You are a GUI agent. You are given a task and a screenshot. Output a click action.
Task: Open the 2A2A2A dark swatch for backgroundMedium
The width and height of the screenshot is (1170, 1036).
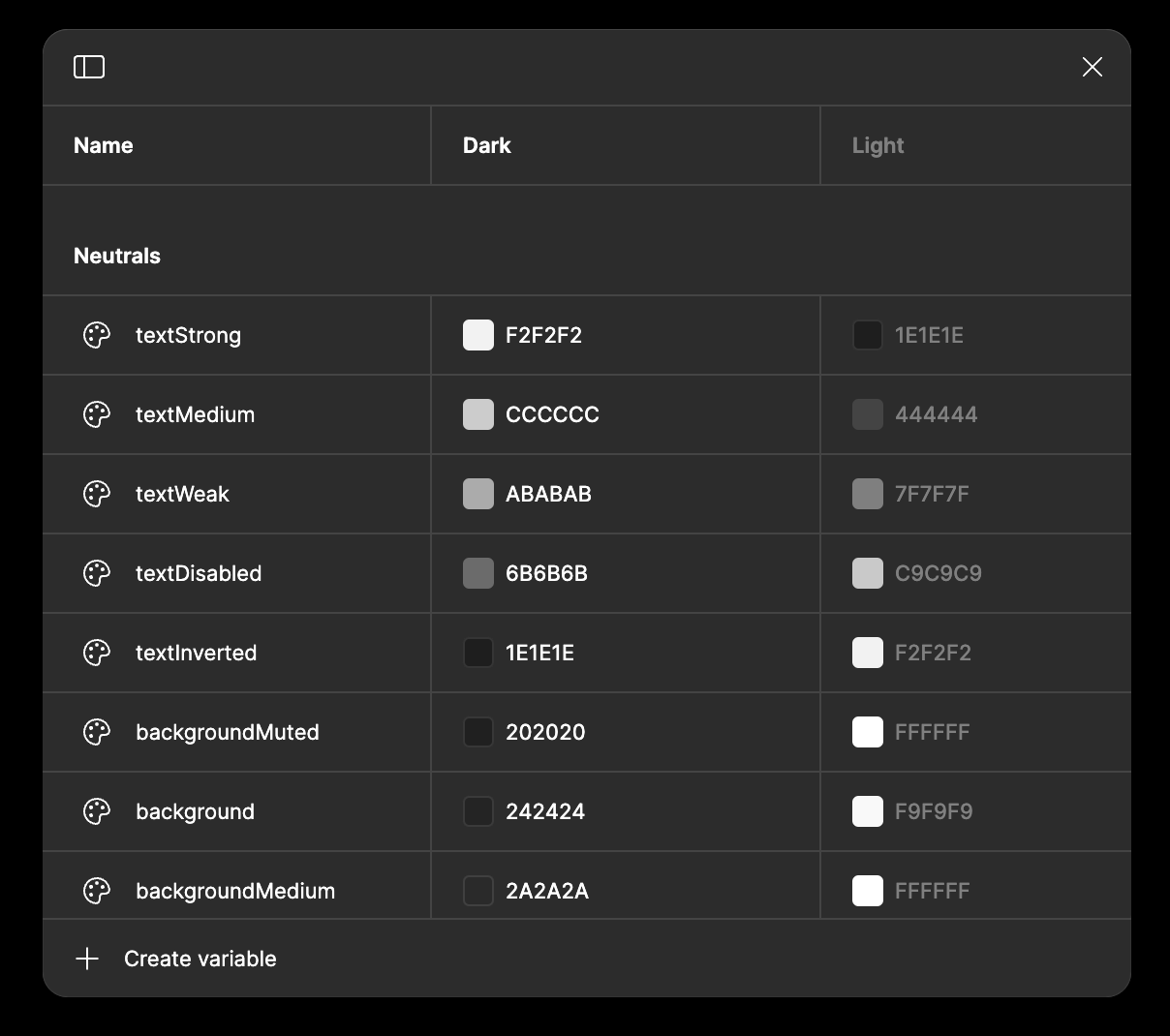click(x=478, y=891)
